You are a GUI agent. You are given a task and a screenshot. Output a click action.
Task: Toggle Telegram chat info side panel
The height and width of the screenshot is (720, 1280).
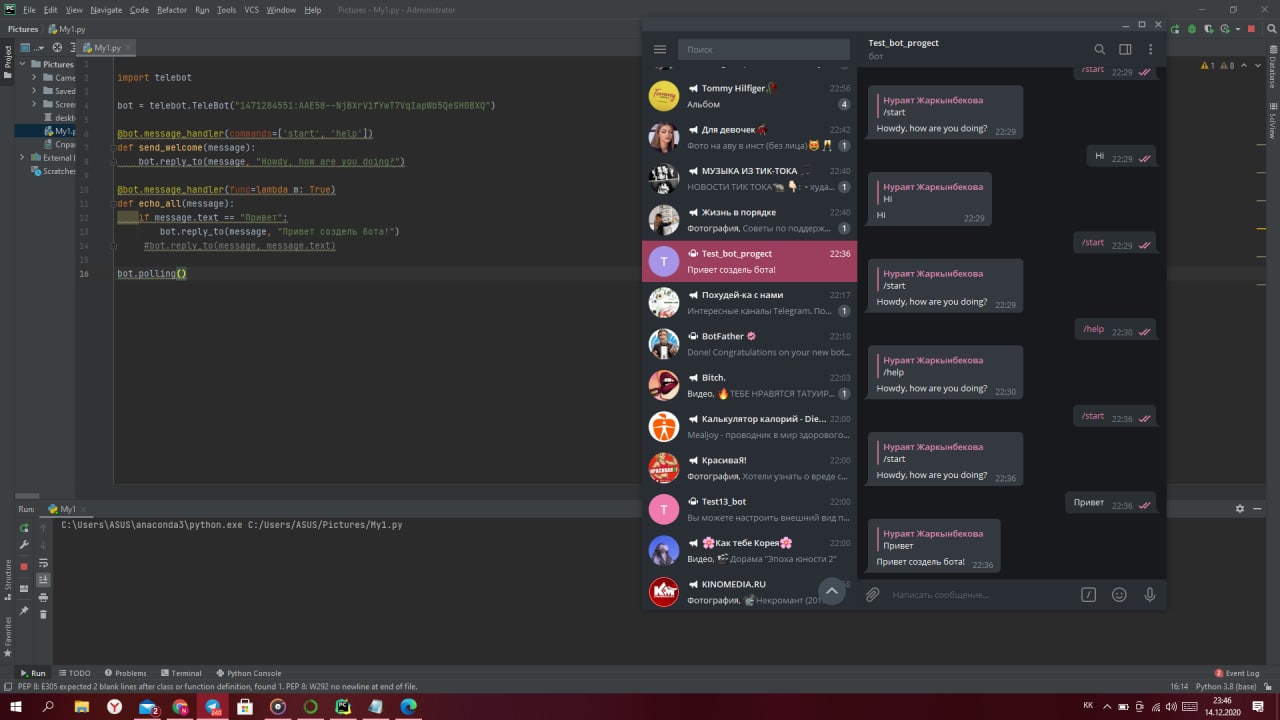coord(1125,49)
